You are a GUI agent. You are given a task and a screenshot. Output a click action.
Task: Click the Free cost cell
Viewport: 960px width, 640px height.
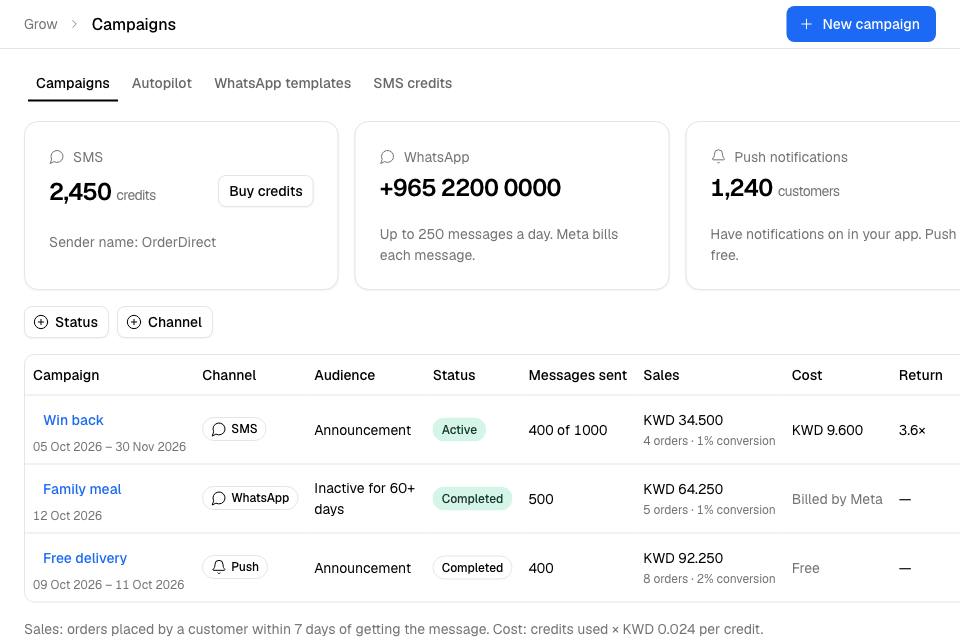pyautogui.click(x=805, y=568)
